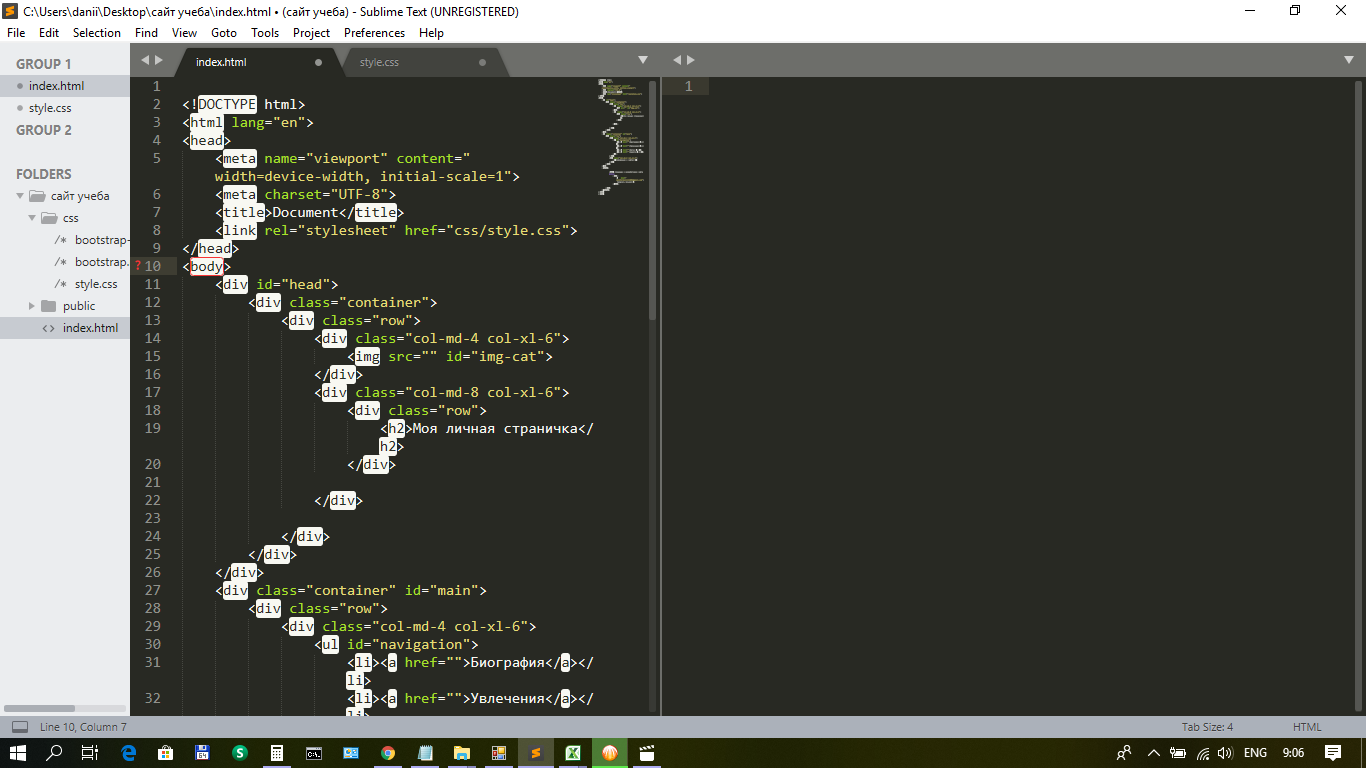The width and height of the screenshot is (1366, 768).
Task: Click right tab-scroll arrow in second pane
Action: coord(690,60)
